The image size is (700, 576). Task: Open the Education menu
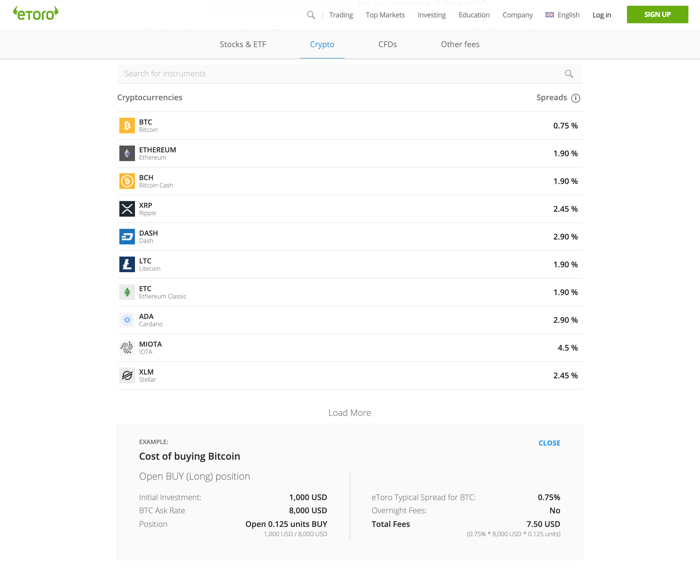[474, 15]
